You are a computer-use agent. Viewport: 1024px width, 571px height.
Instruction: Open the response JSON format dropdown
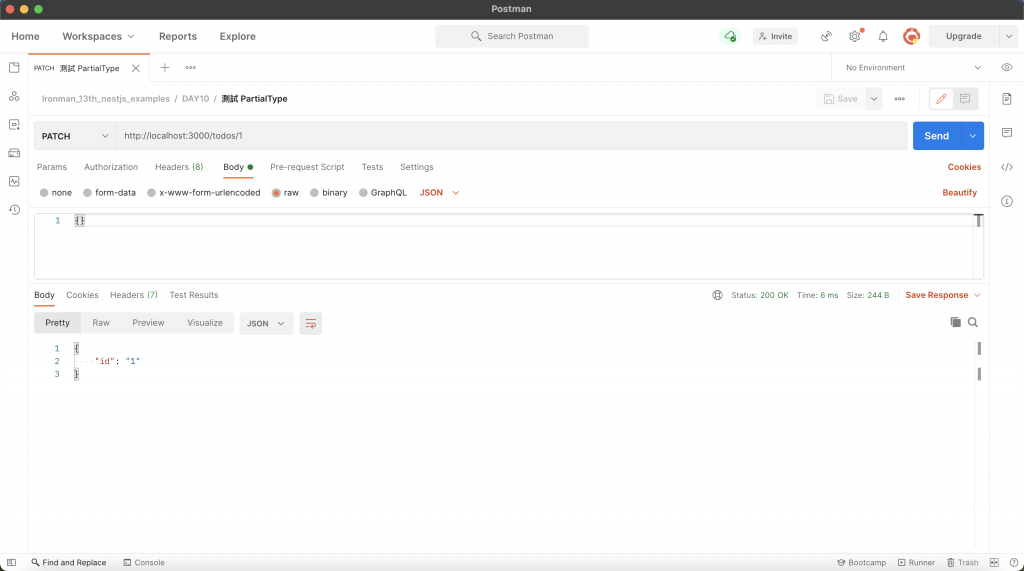[265, 323]
